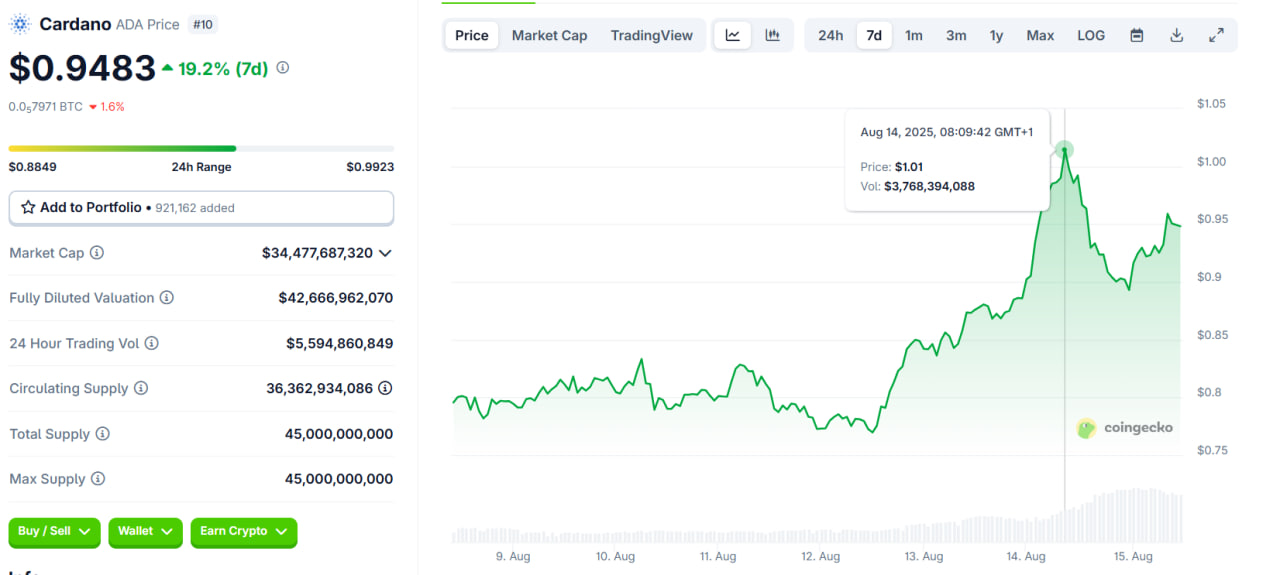Download chart data icon
Viewport: 1280px width, 575px height.
pos(1177,35)
